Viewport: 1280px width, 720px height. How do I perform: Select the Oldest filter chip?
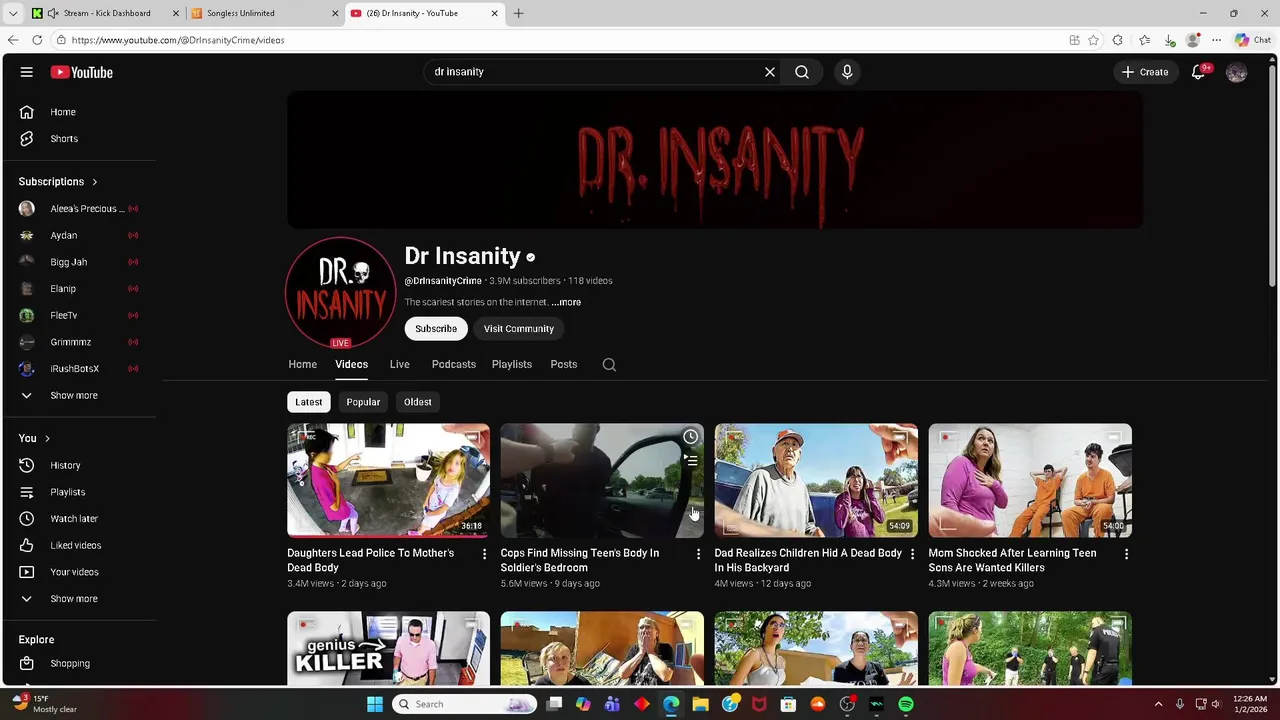coord(418,402)
